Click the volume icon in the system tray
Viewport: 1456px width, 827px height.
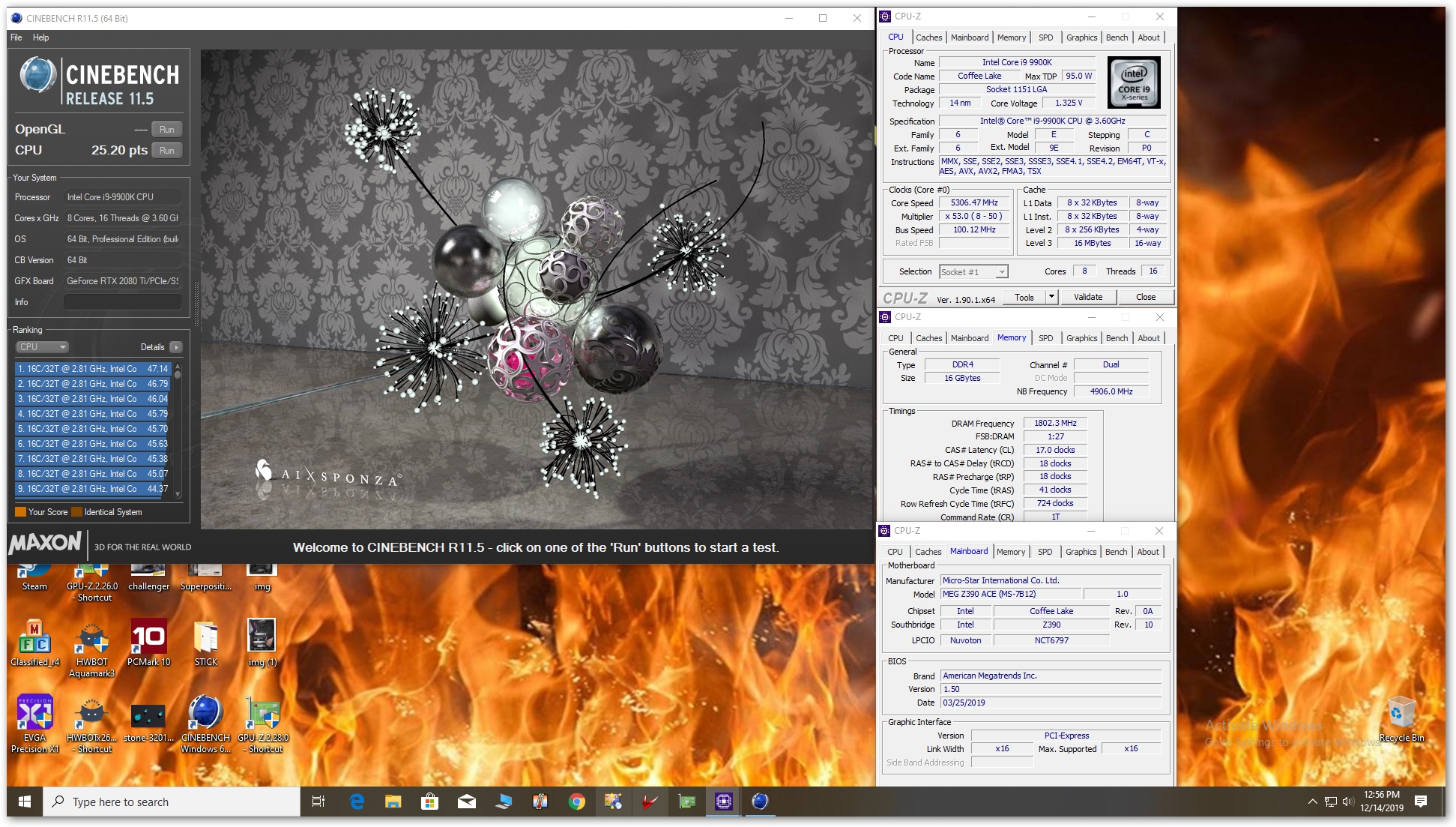tap(1348, 802)
